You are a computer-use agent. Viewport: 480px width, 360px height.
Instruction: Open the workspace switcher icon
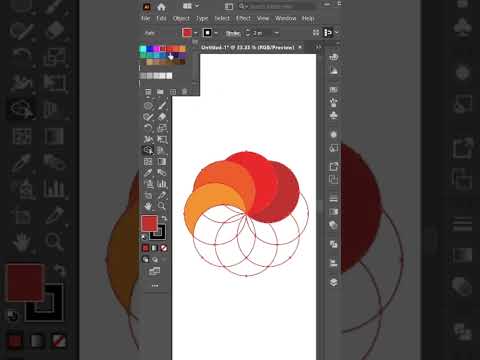(x=229, y=6)
